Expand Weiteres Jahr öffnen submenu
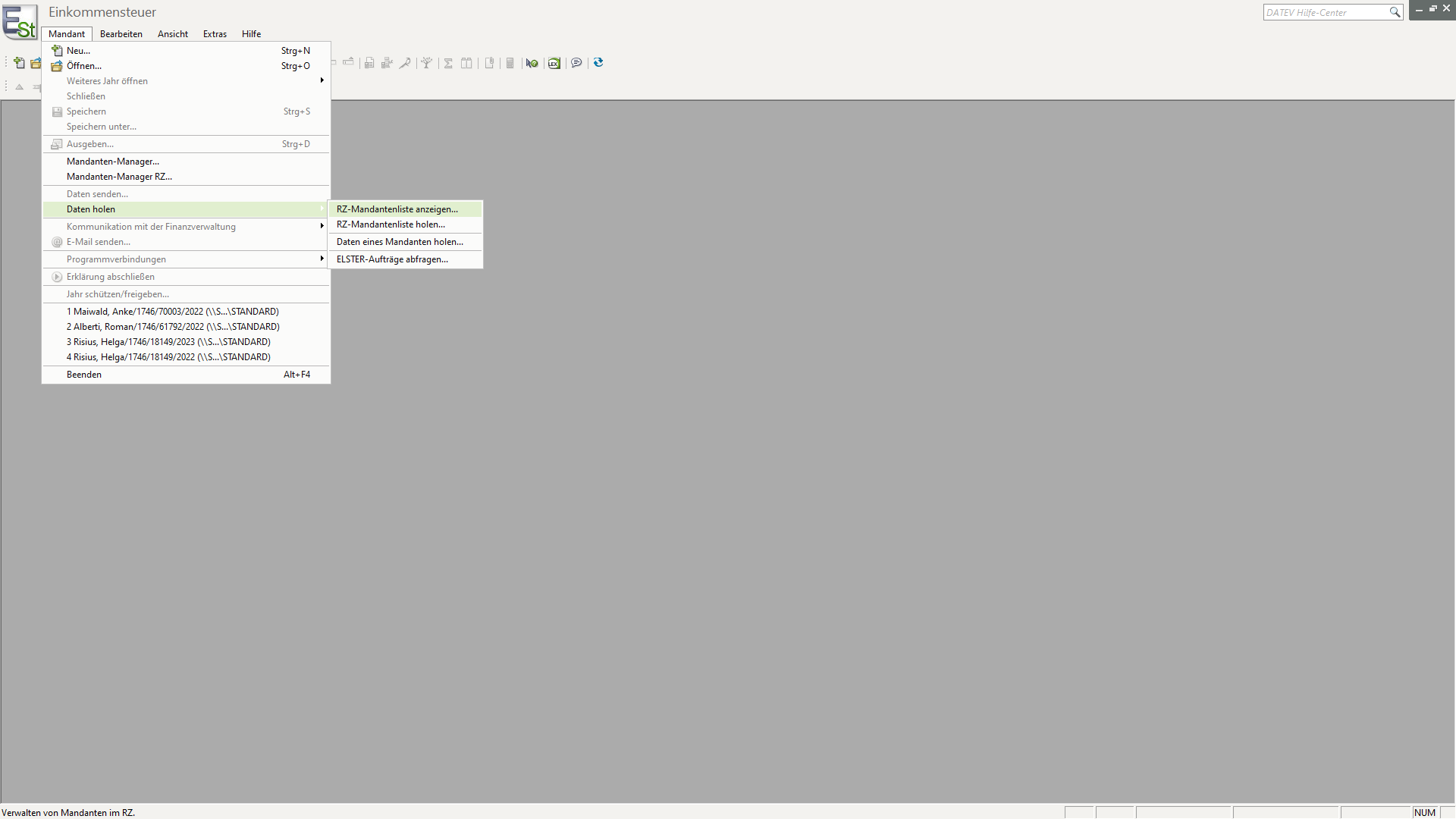 322,80
